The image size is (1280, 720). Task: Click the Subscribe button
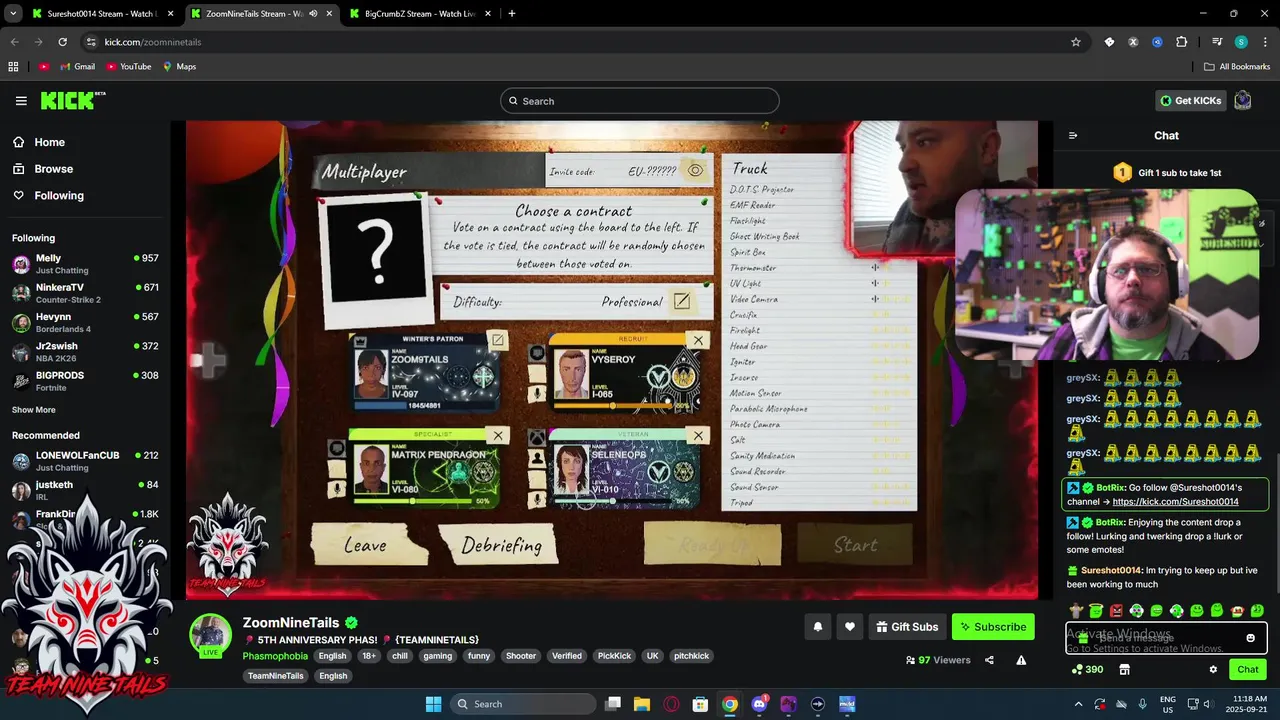point(993,627)
